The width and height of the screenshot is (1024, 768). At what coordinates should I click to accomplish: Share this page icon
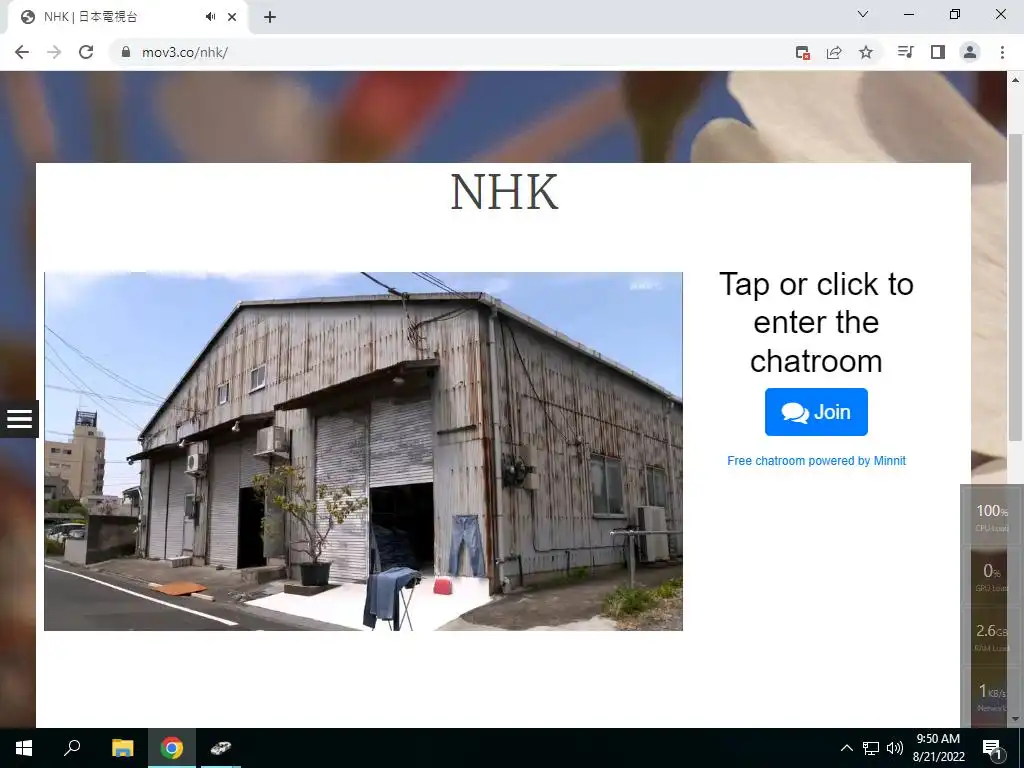pyautogui.click(x=834, y=52)
